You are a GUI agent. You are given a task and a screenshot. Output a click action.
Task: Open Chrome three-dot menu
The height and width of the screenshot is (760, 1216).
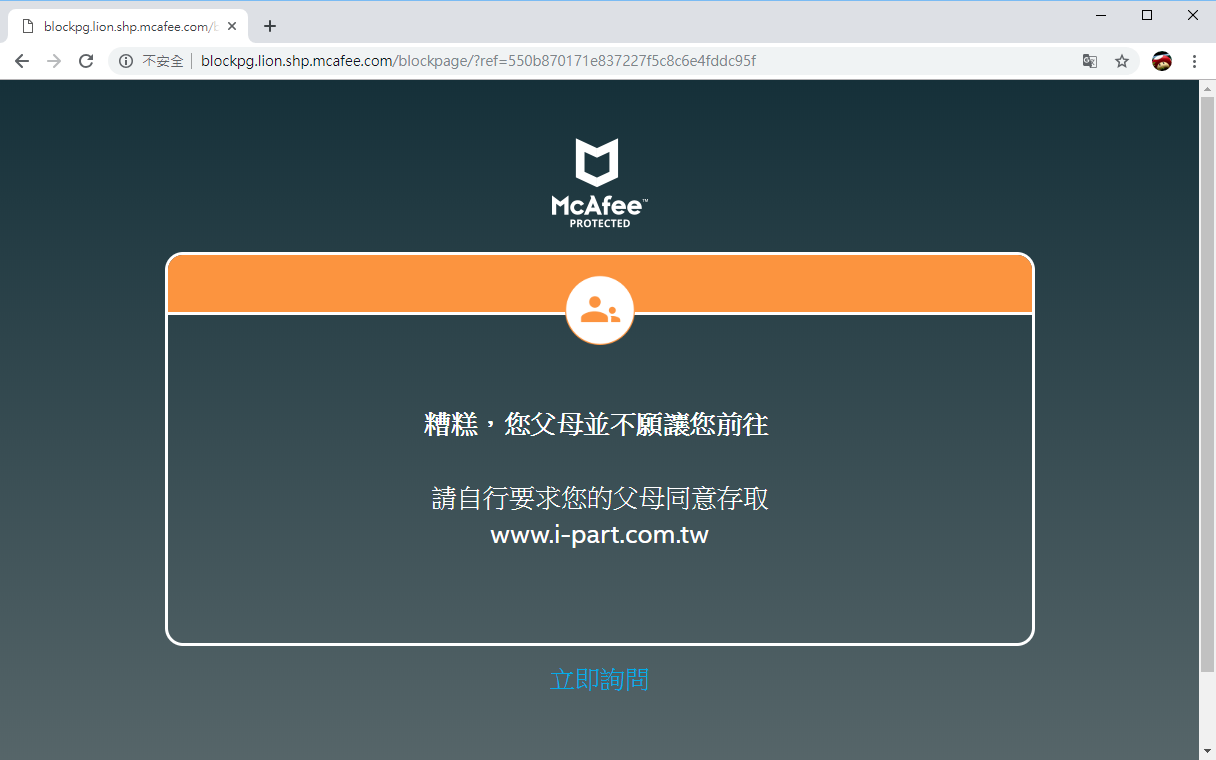1194,61
